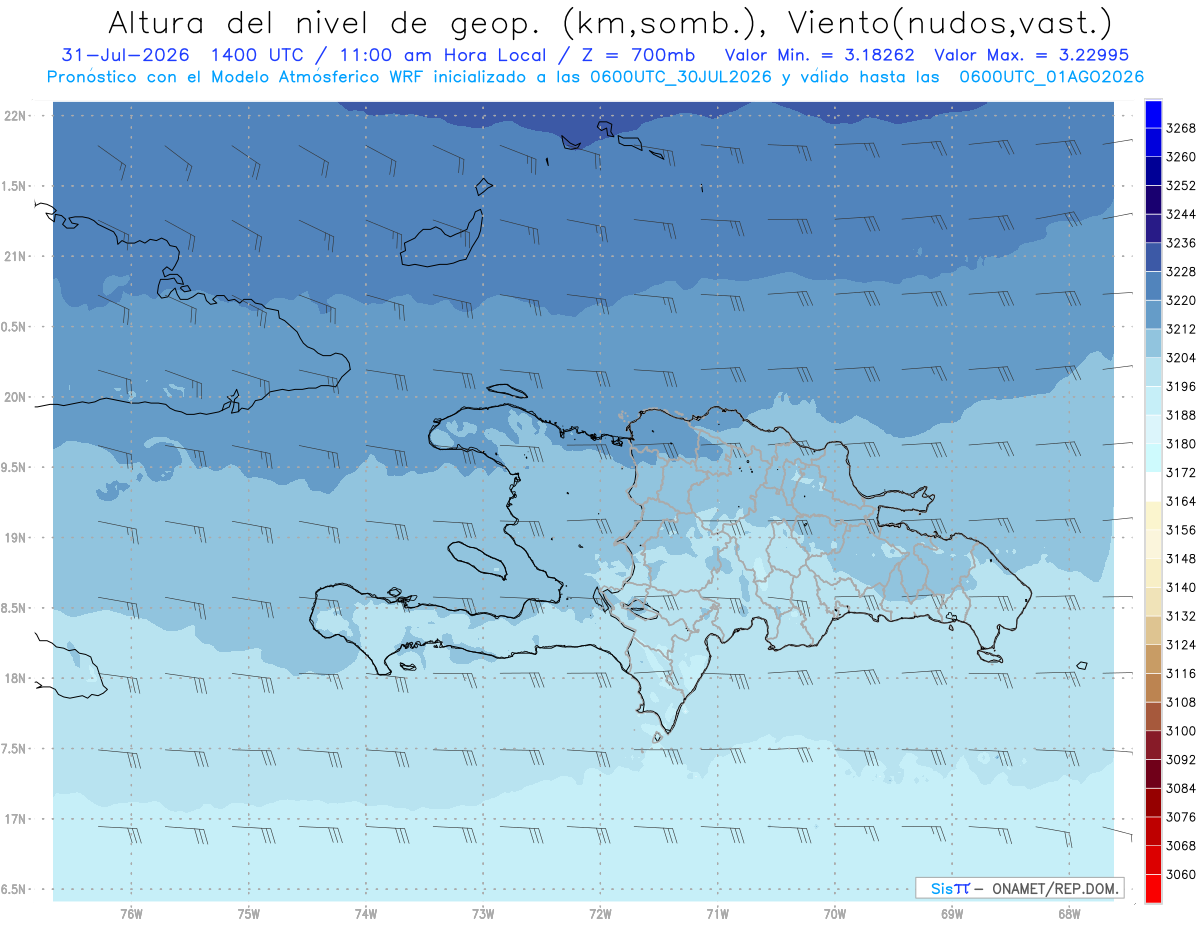The height and width of the screenshot is (927, 1200).
Task: Click the '1.5N' latitude label
Action: tap(14, 186)
